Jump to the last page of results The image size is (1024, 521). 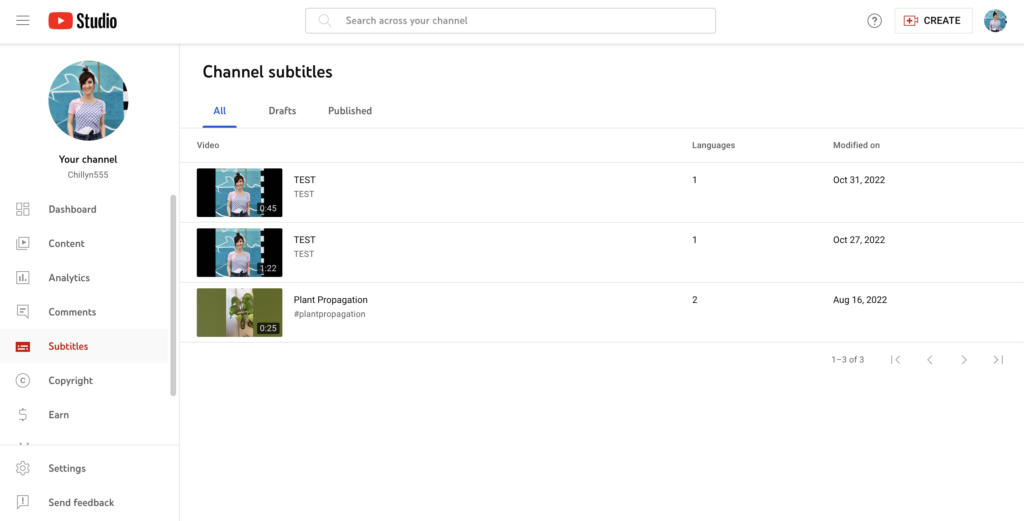click(x=998, y=360)
